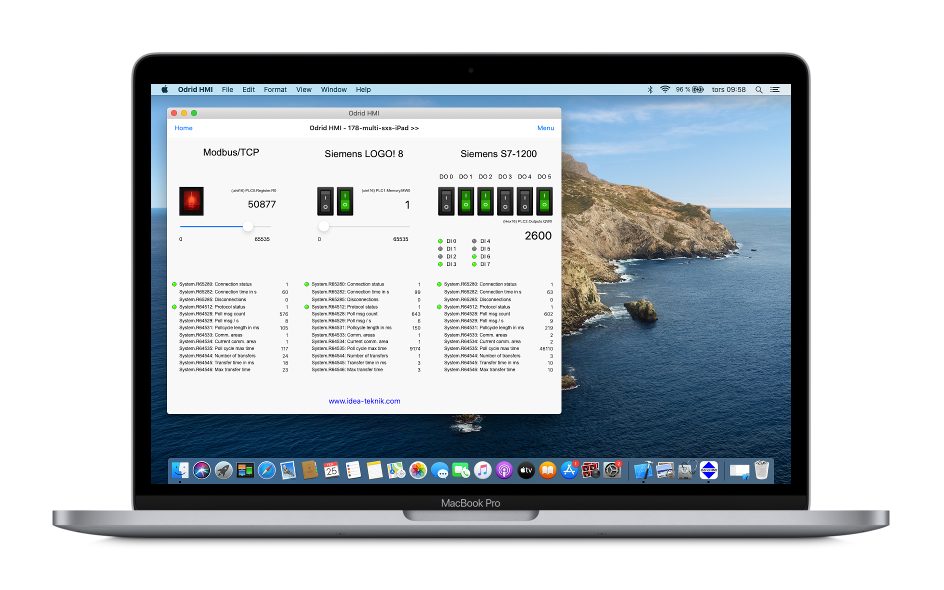This screenshot has height=590, width=944.
Task: Open Finder from the Dock
Action: [180, 470]
